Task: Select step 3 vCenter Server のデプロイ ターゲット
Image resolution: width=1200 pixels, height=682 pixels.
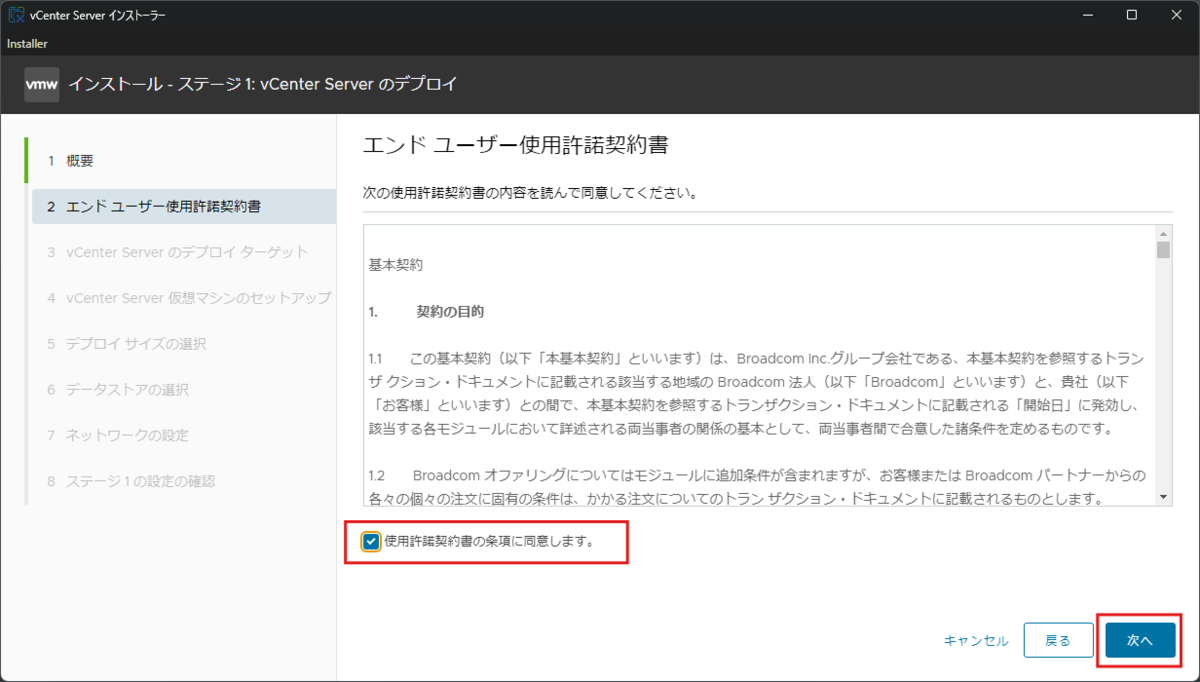Action: click(184, 252)
